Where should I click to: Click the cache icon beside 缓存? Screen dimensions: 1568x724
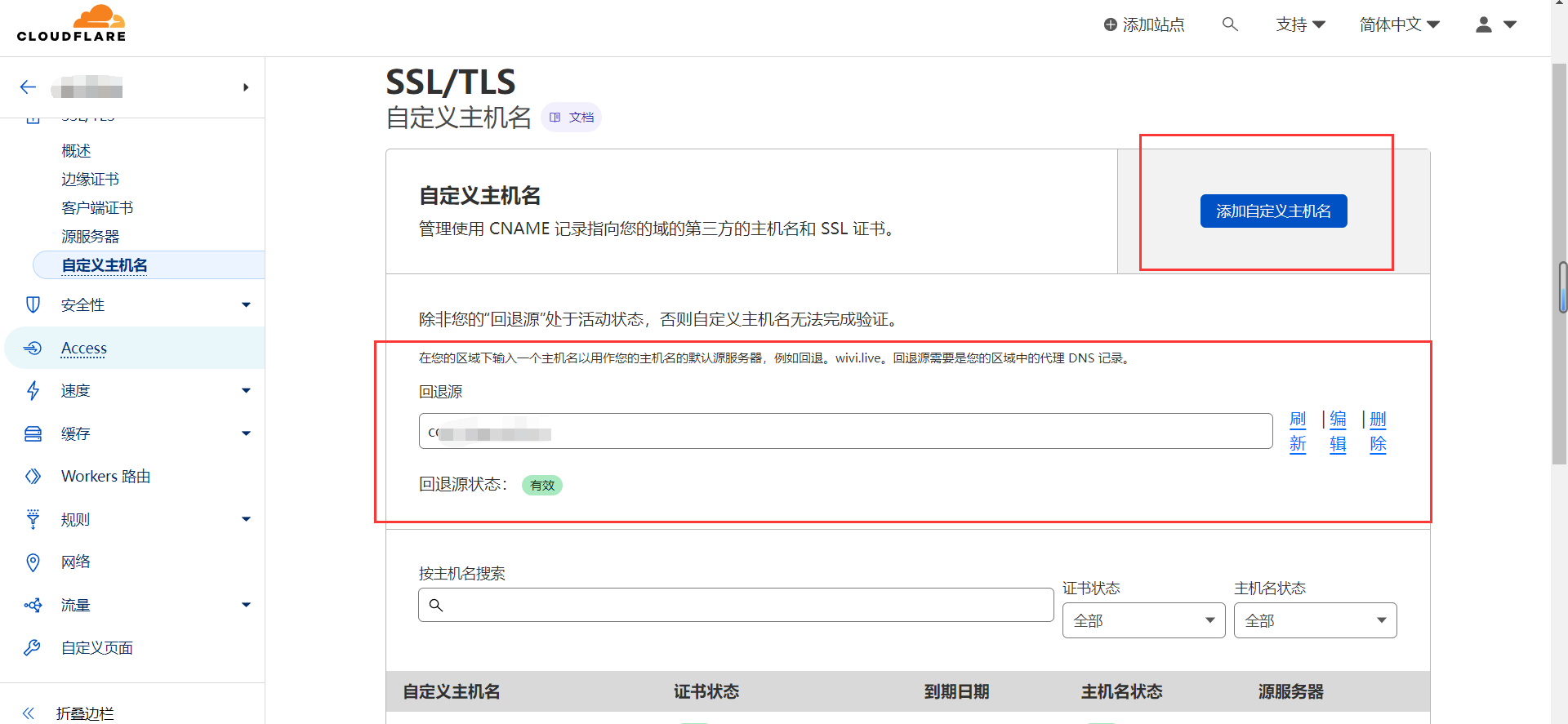pos(33,433)
